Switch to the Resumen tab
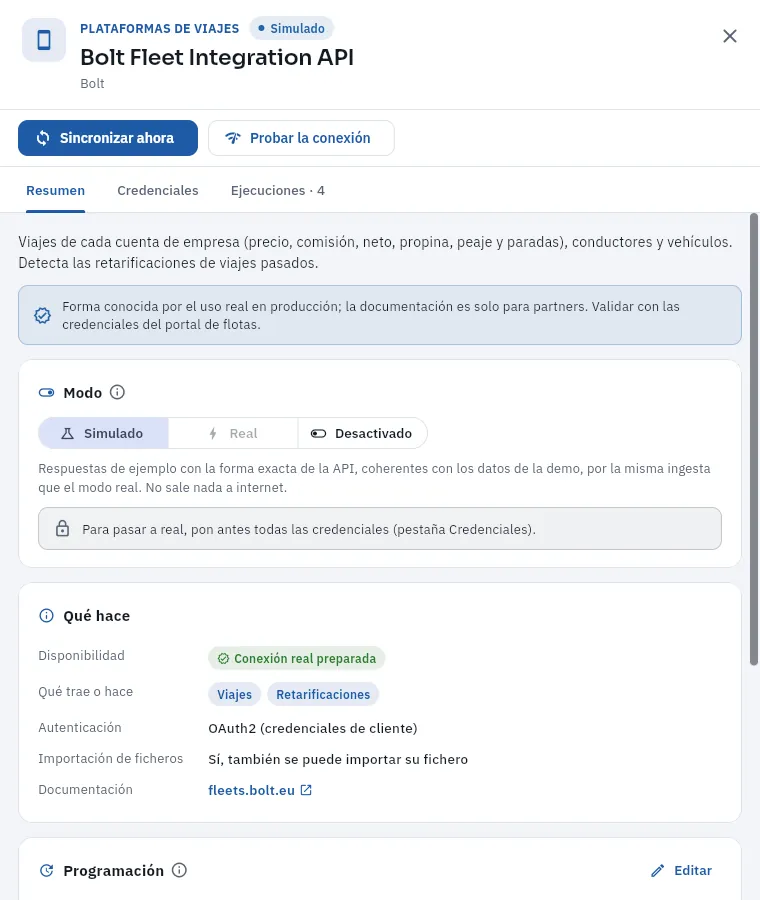The width and height of the screenshot is (760, 900). (56, 191)
